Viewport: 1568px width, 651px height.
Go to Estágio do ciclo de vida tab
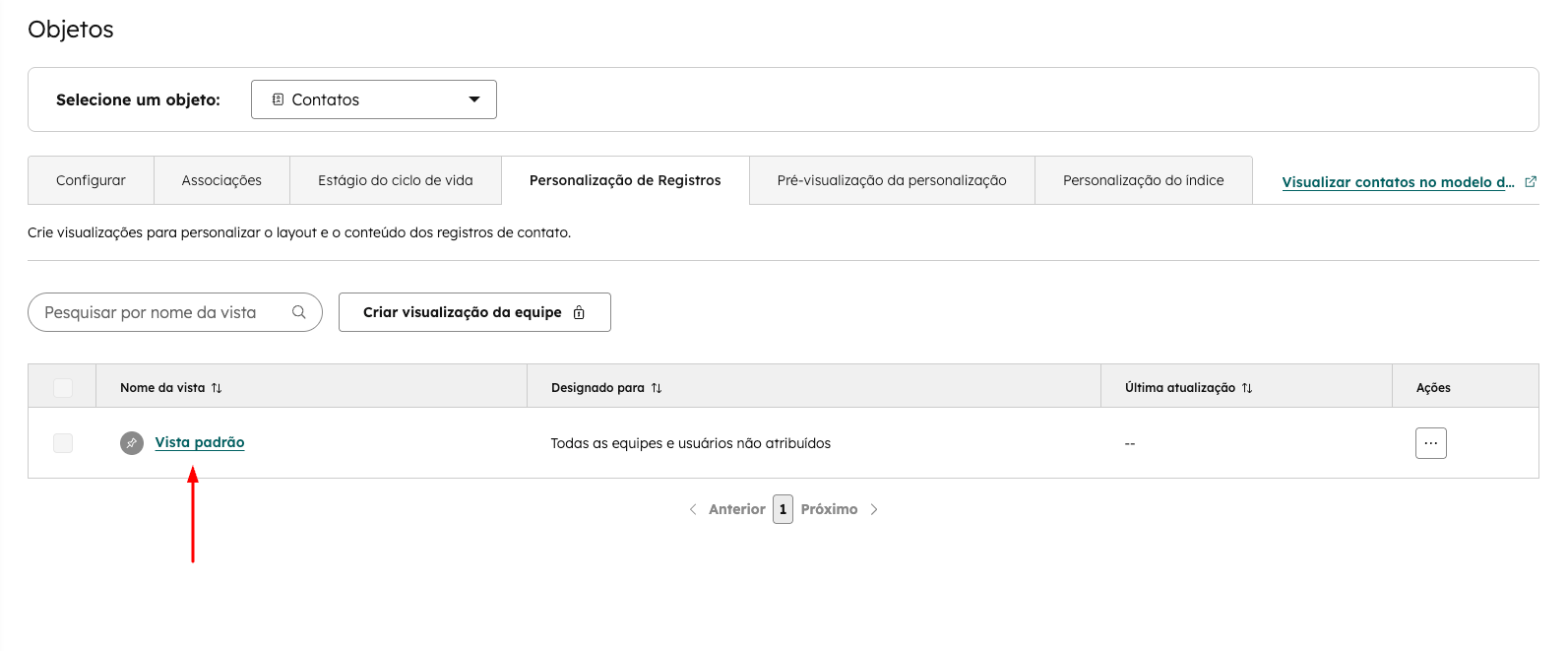tap(395, 180)
